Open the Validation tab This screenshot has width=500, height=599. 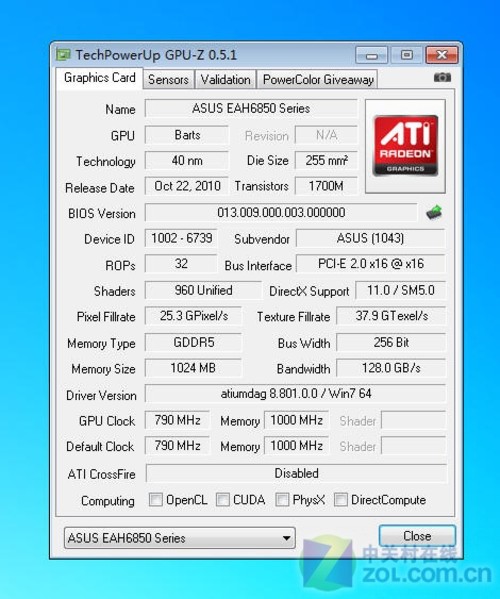tap(225, 79)
